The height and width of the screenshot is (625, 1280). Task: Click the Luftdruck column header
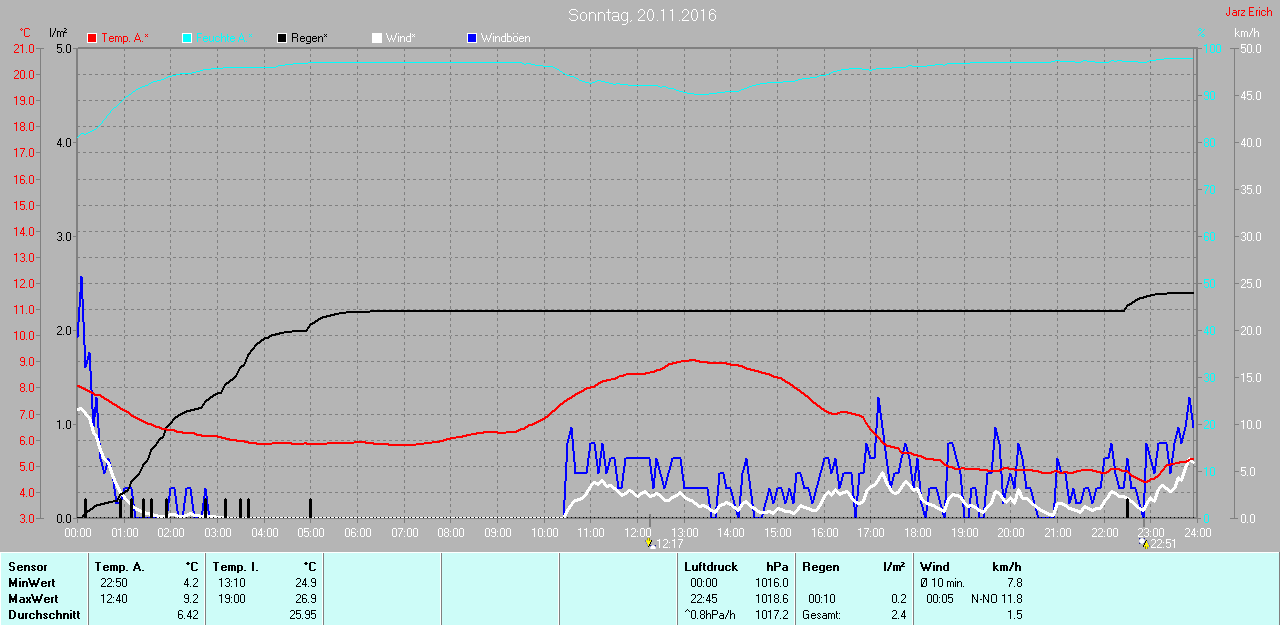pos(711,567)
